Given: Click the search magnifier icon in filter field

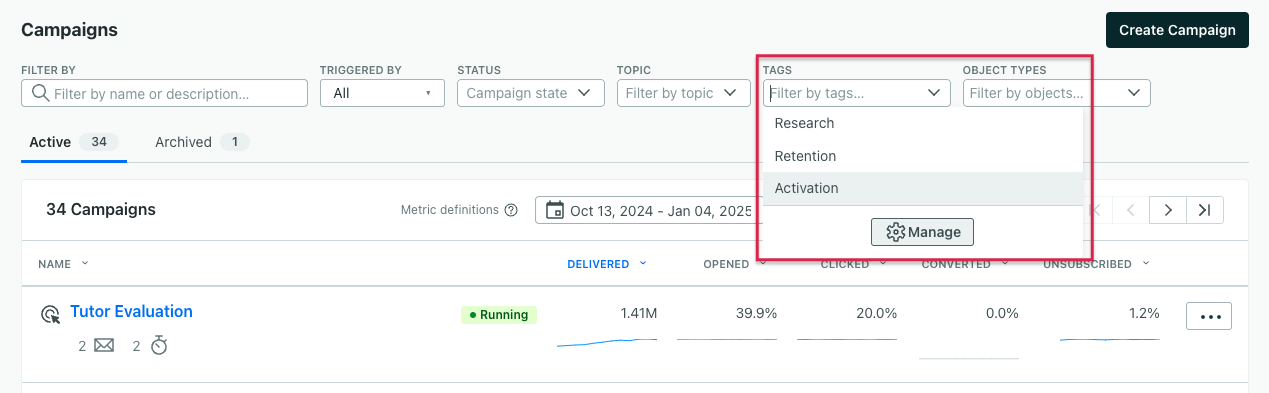Looking at the screenshot, I should click(41, 93).
